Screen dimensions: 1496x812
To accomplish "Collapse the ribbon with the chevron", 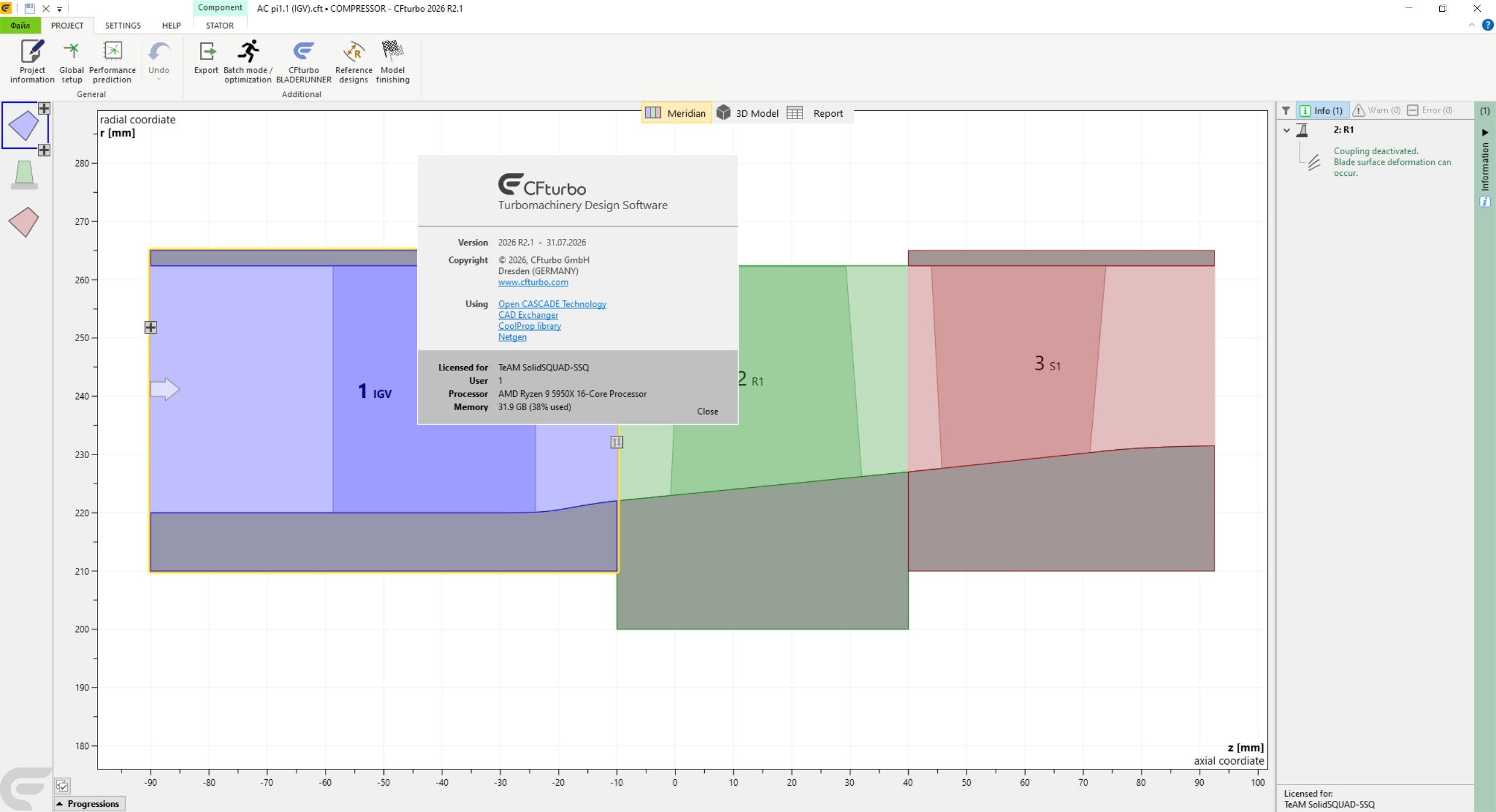I will coord(1471,25).
